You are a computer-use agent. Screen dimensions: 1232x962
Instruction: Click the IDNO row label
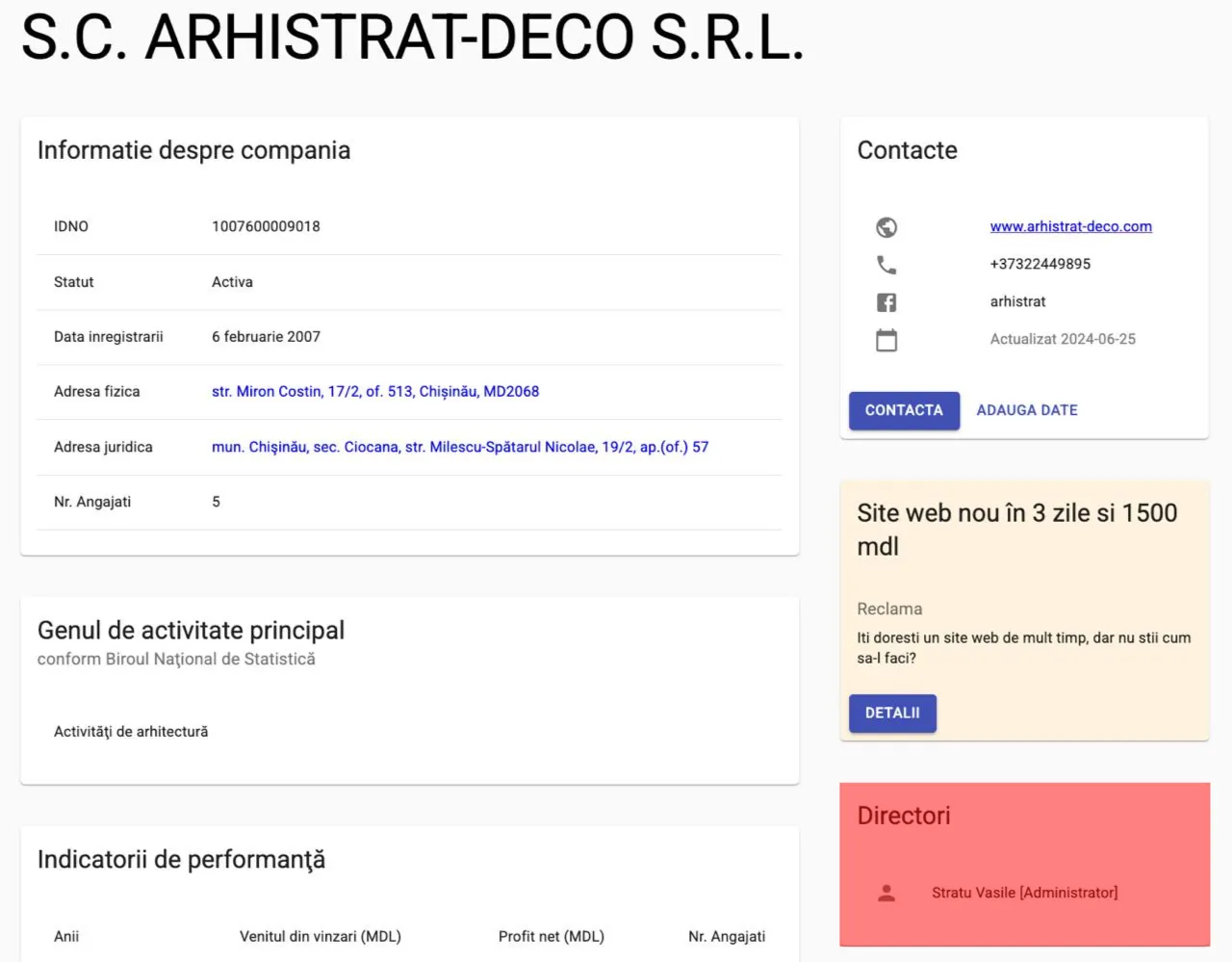(x=71, y=226)
